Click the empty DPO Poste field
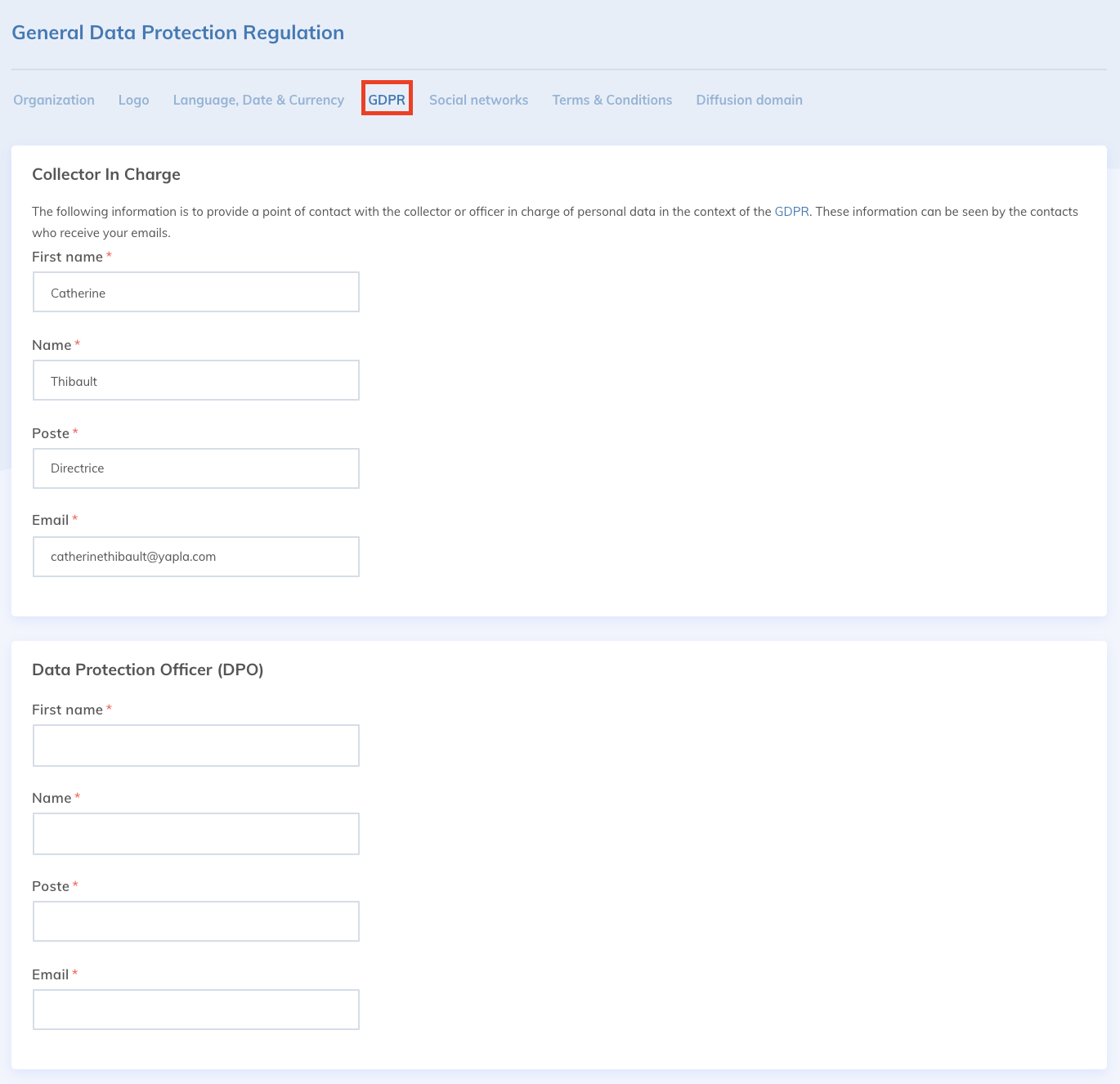This screenshot has width=1120, height=1084. pos(196,921)
